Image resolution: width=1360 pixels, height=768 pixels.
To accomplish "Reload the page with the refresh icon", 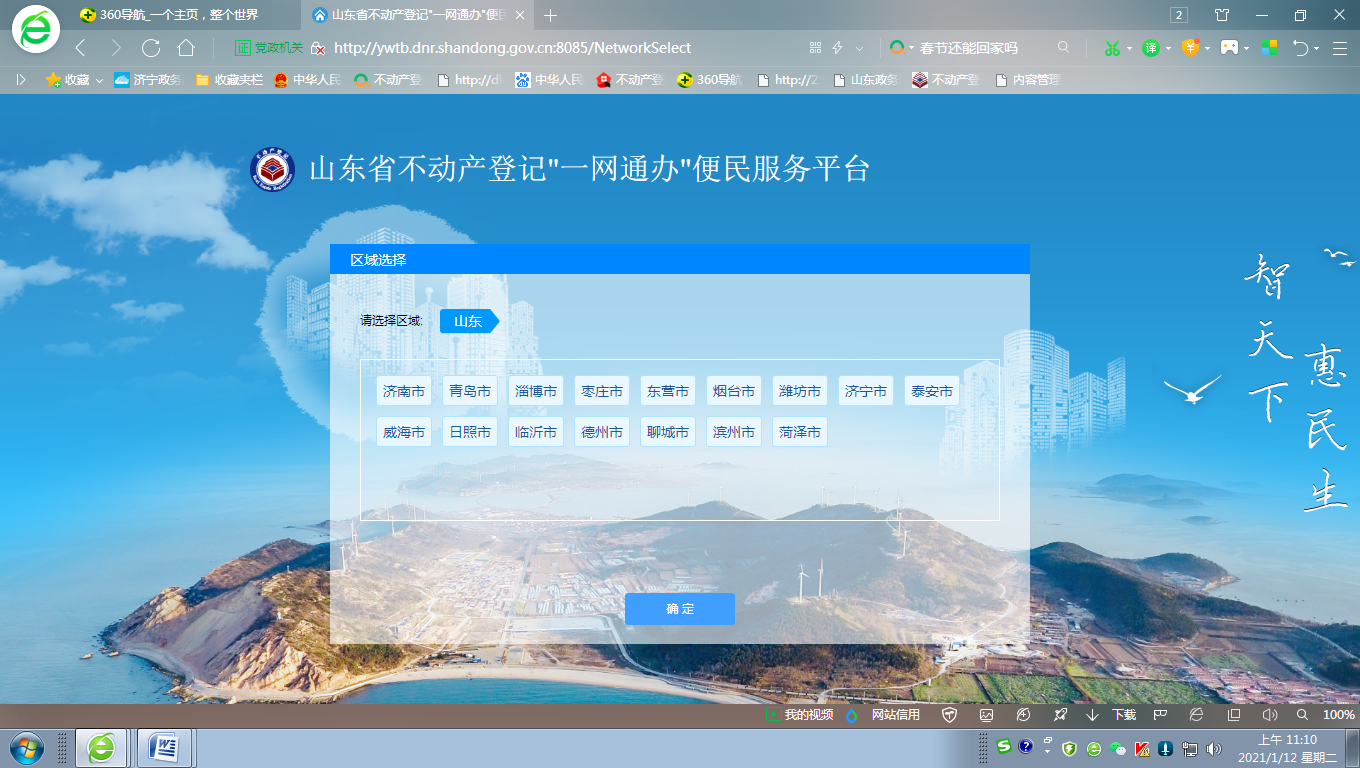I will (151, 48).
